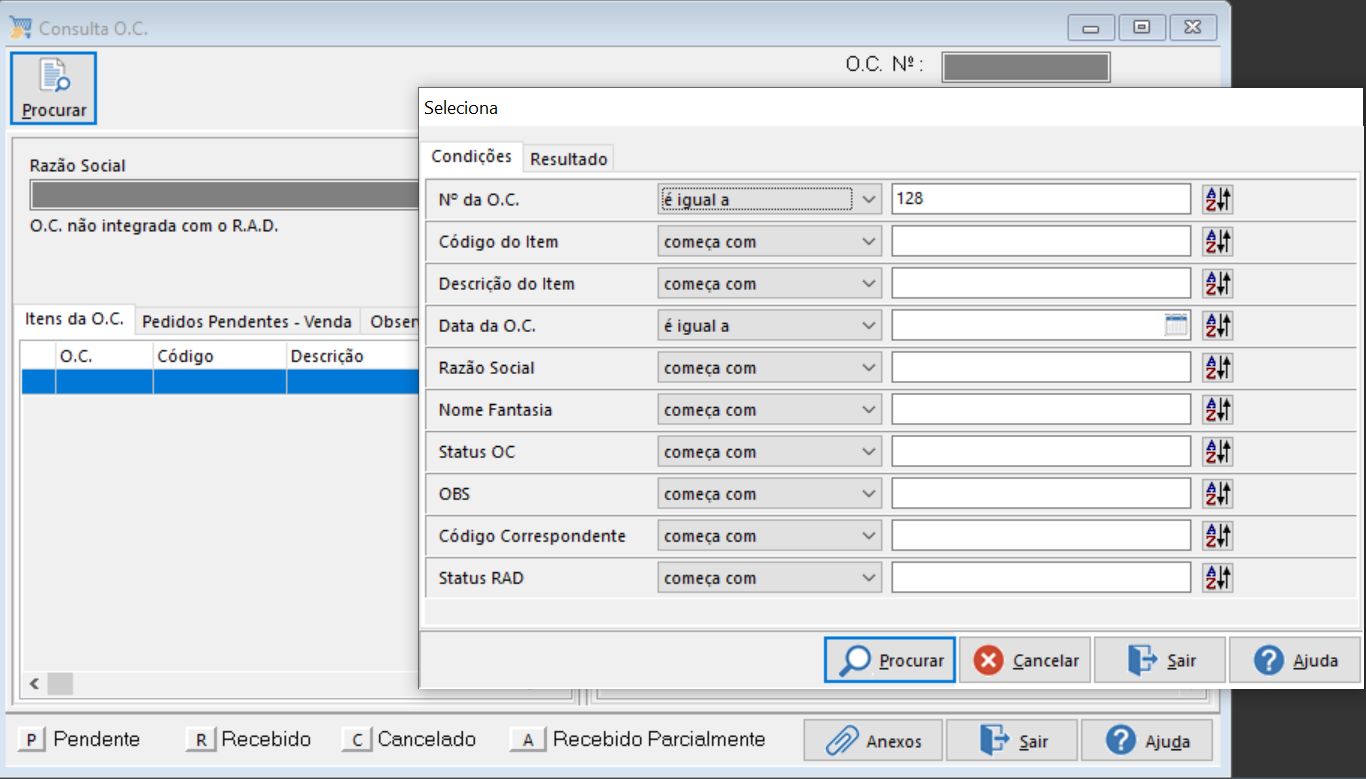
Task: Open operator dropdown for Código do Item
Action: [769, 241]
